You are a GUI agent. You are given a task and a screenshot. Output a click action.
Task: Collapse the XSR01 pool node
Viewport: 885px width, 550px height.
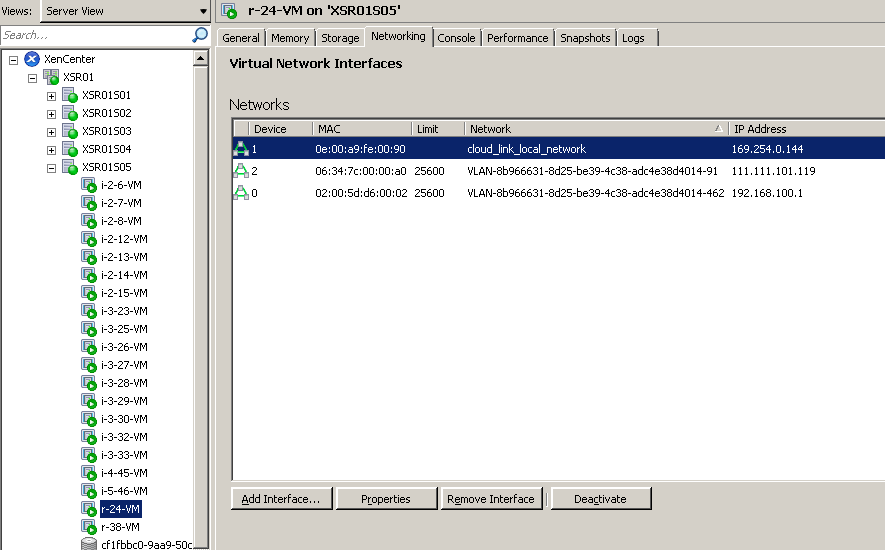[x=32, y=78]
